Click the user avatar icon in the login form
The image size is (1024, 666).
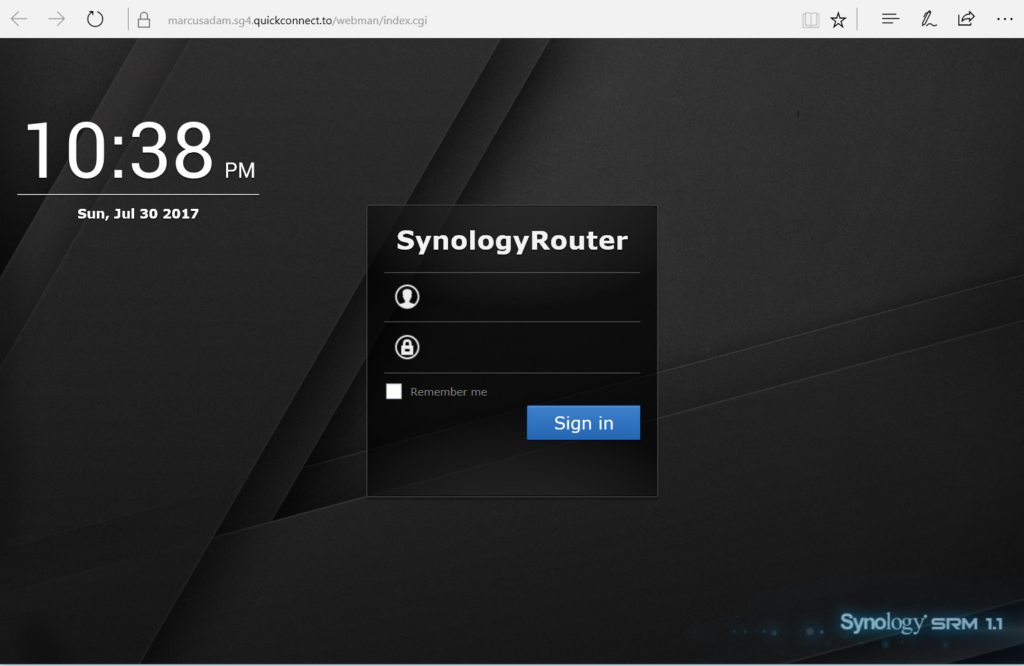click(407, 296)
